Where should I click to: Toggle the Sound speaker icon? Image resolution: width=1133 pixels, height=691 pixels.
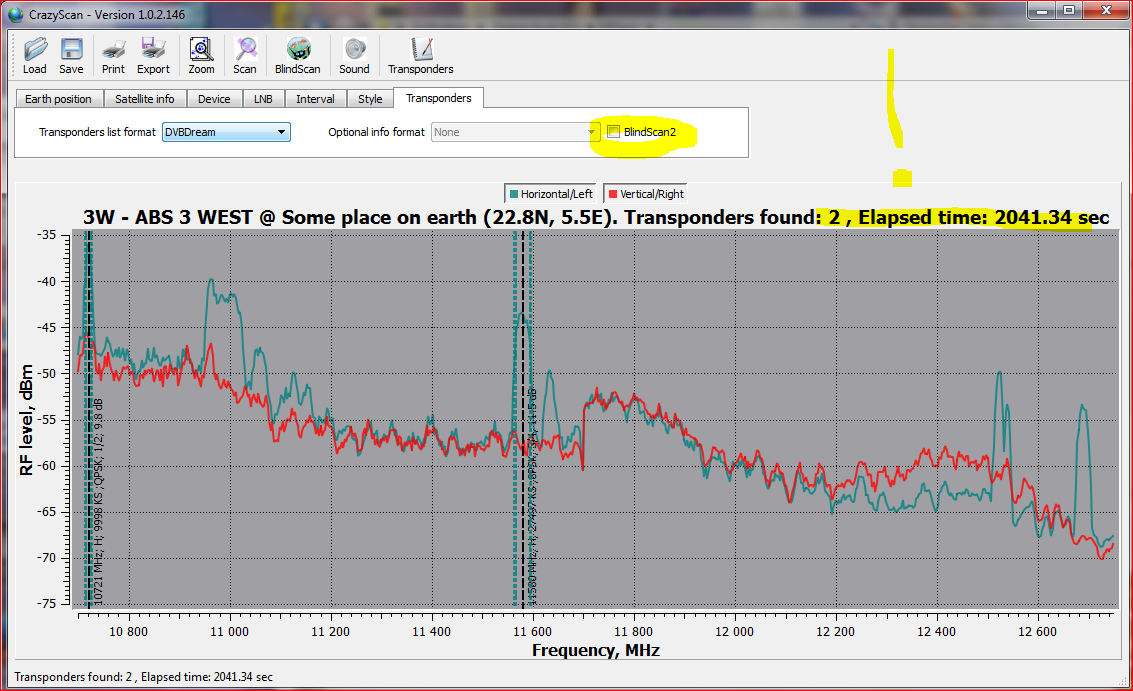[354, 49]
